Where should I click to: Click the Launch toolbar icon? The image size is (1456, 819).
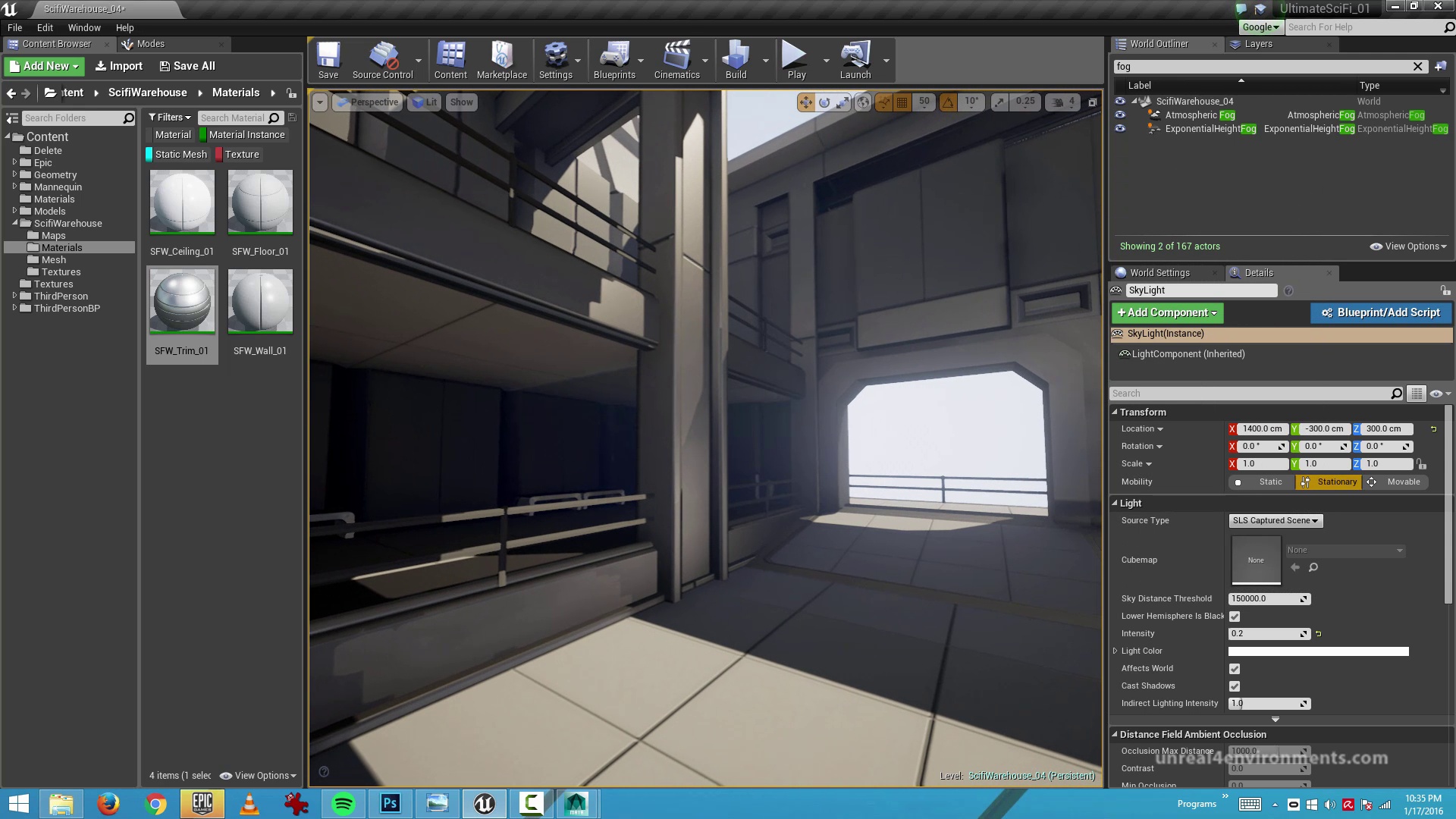[x=855, y=60]
